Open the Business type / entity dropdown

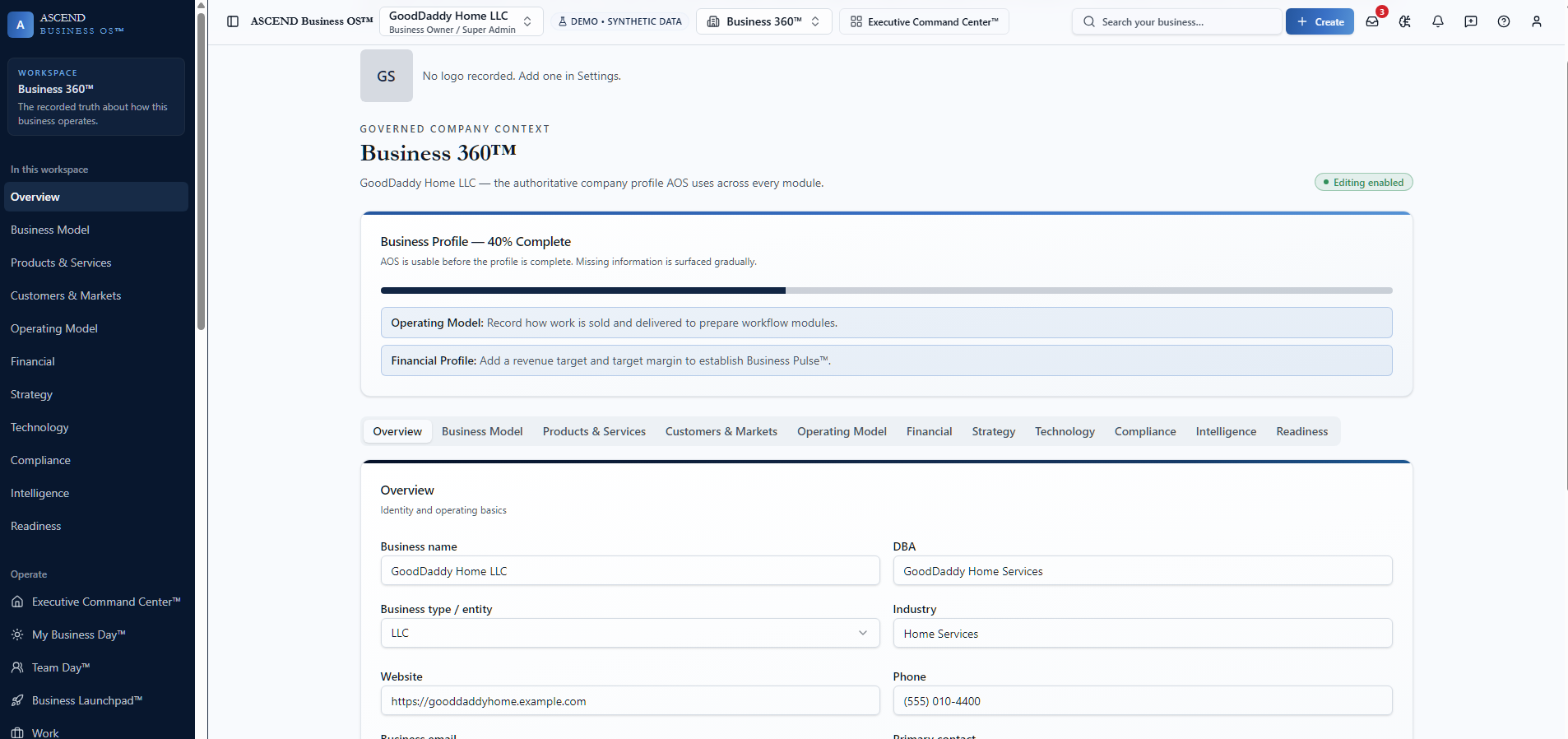click(x=630, y=633)
